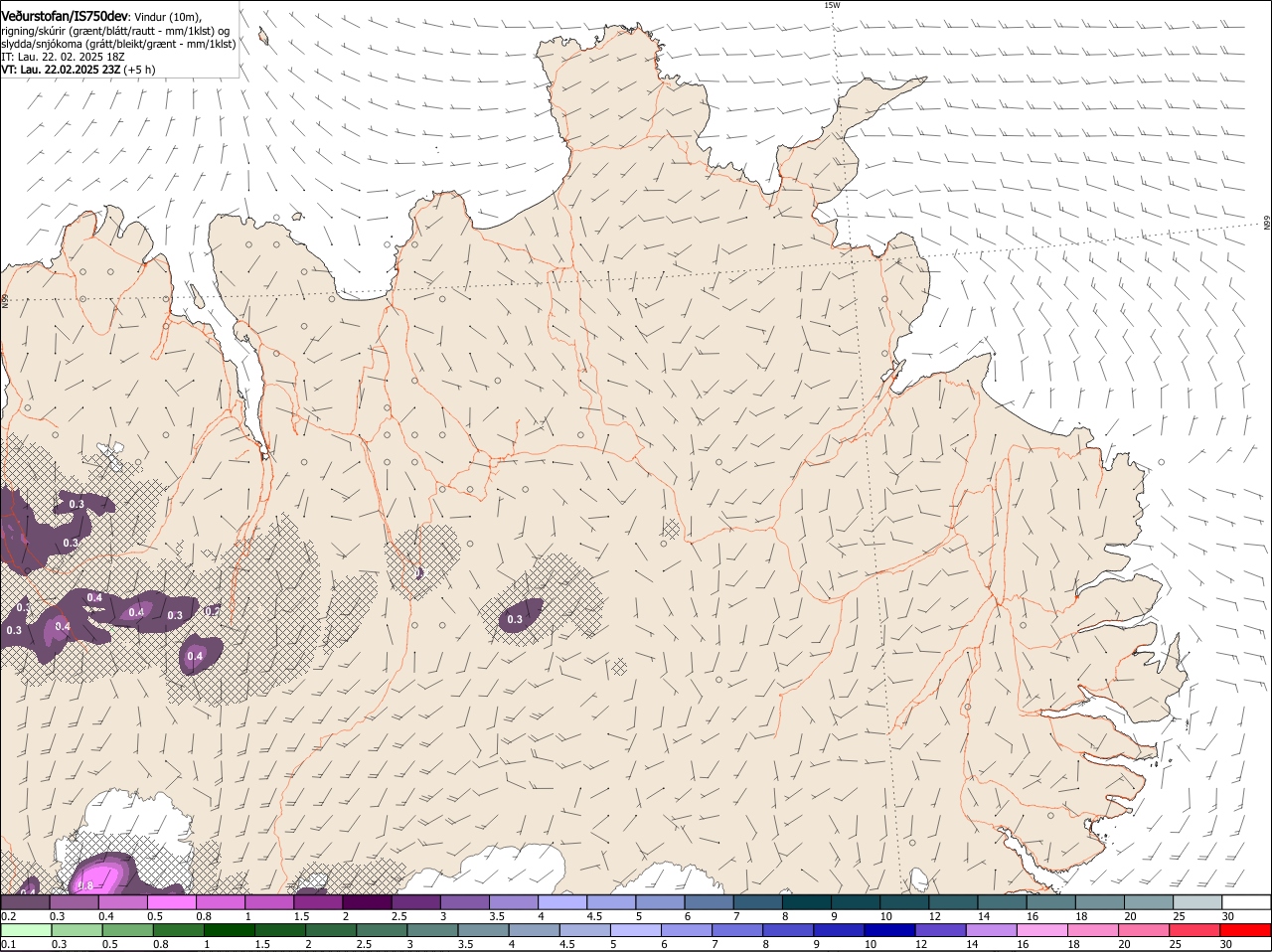
Task: Pick light lavender 4 swatch in top legend row
Action: coord(562,902)
